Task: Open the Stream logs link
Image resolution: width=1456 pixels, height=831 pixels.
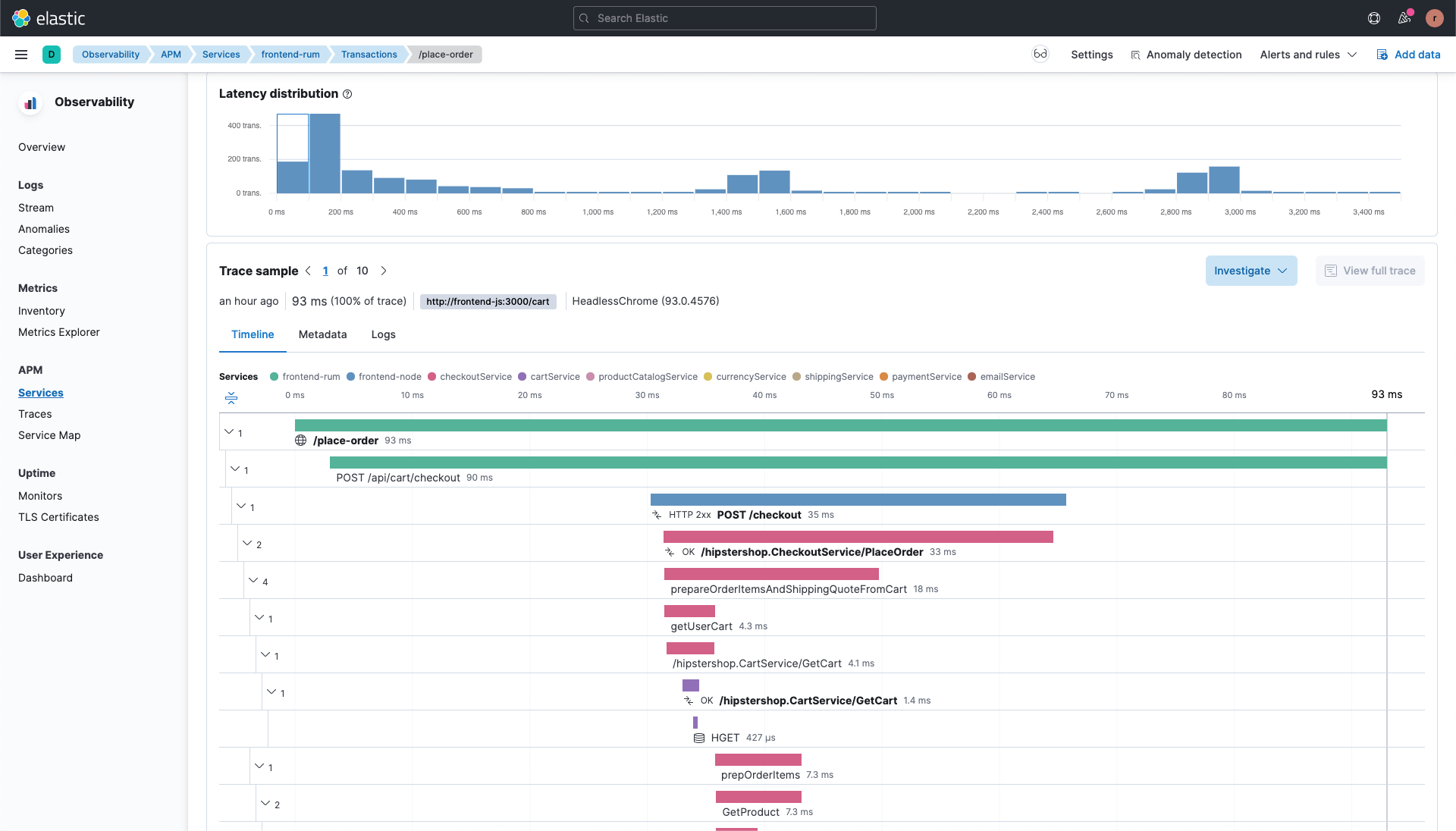Action: [x=36, y=208]
